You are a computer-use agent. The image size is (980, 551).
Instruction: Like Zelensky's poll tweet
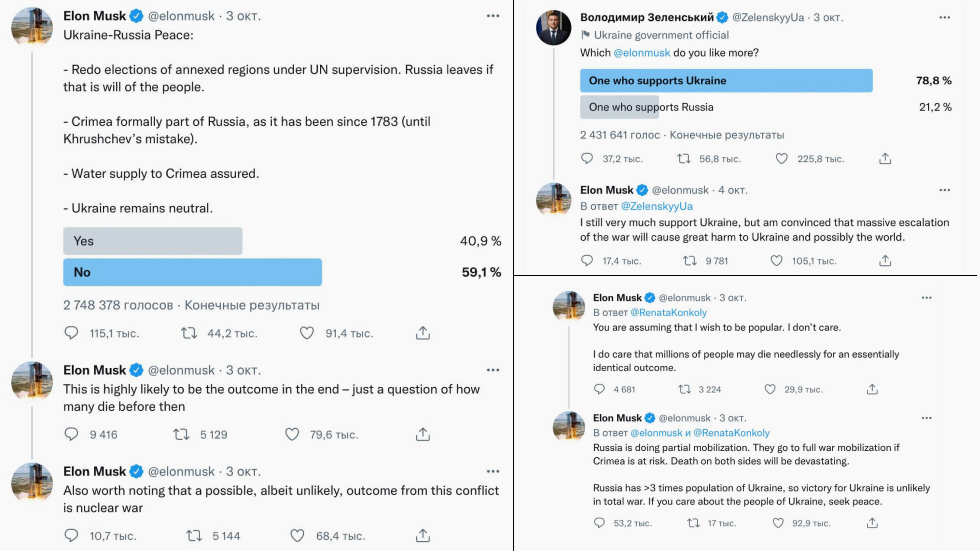point(781,159)
